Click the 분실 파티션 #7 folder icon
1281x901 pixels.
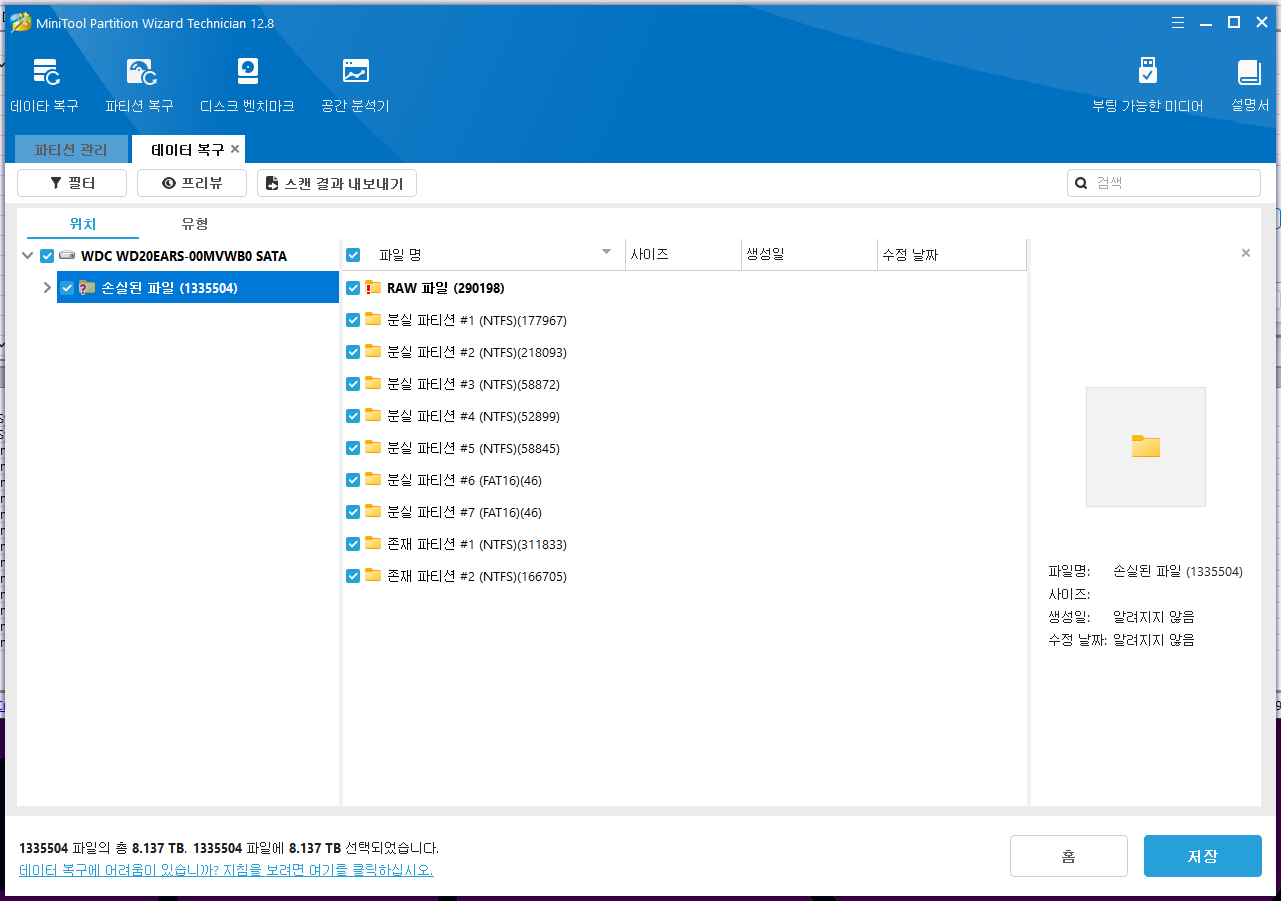(373, 512)
